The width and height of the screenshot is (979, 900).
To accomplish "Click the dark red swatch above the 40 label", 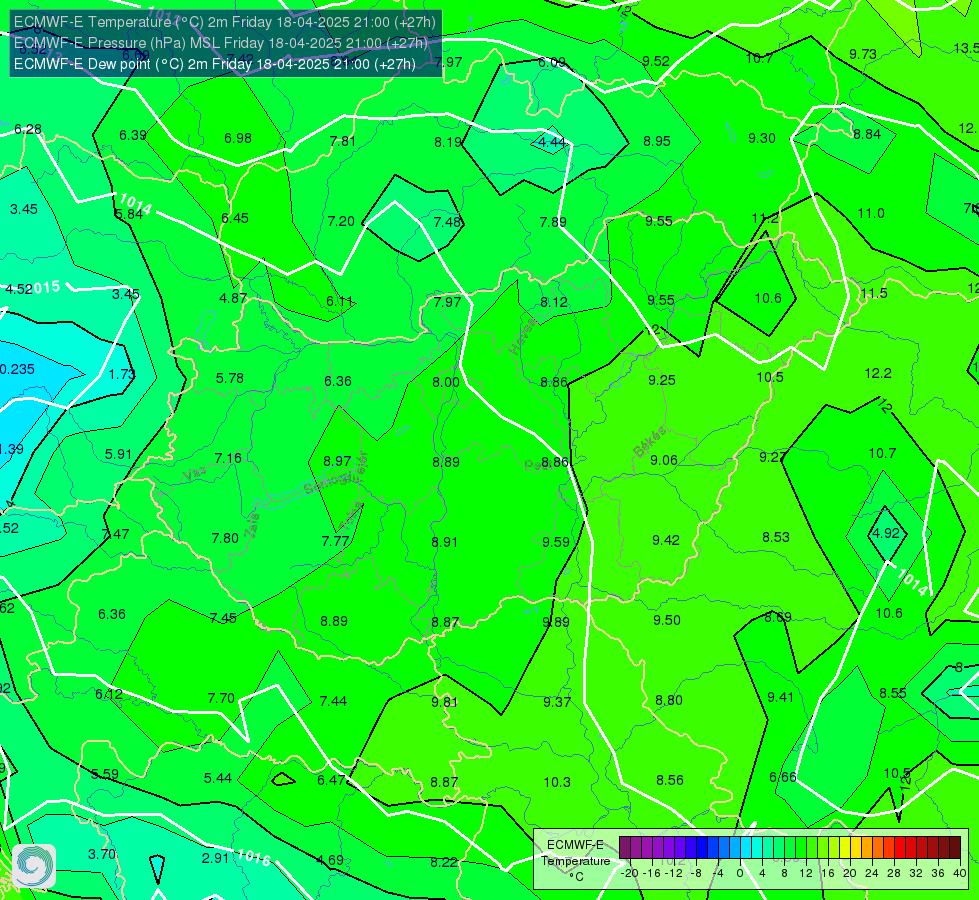I will click(955, 848).
